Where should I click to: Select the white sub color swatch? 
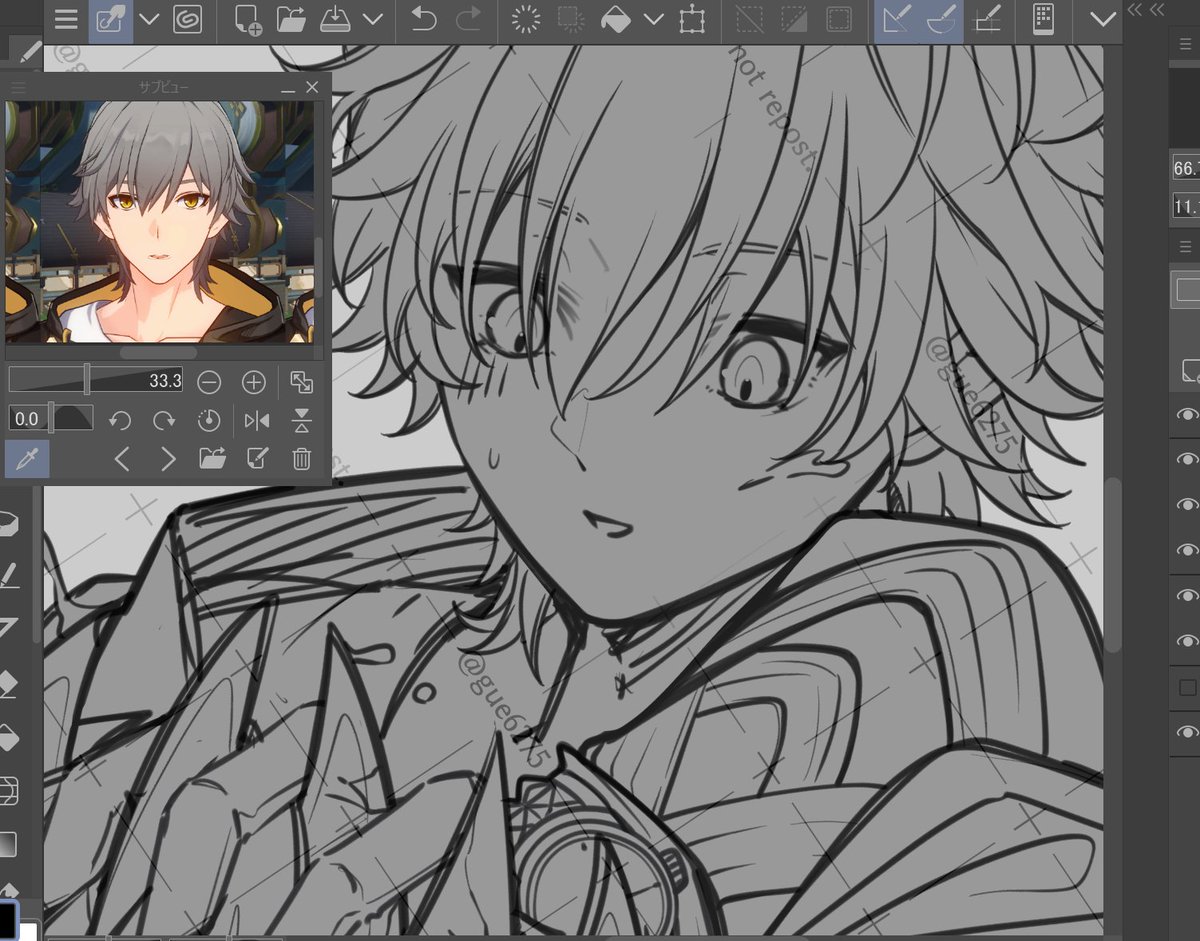pos(28,932)
